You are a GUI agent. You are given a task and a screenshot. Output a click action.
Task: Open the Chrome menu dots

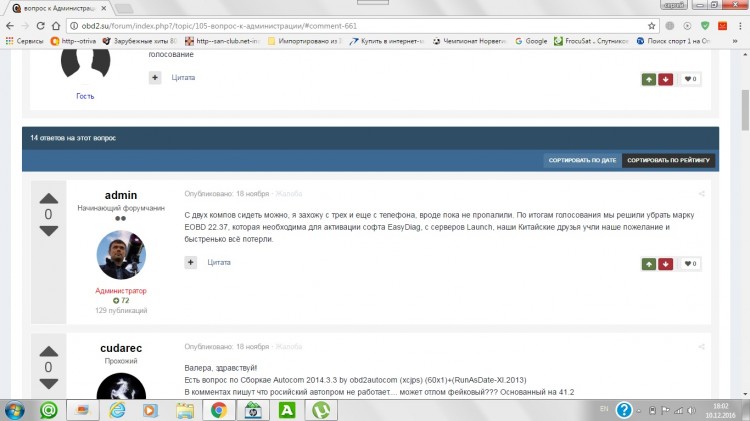(x=739, y=26)
